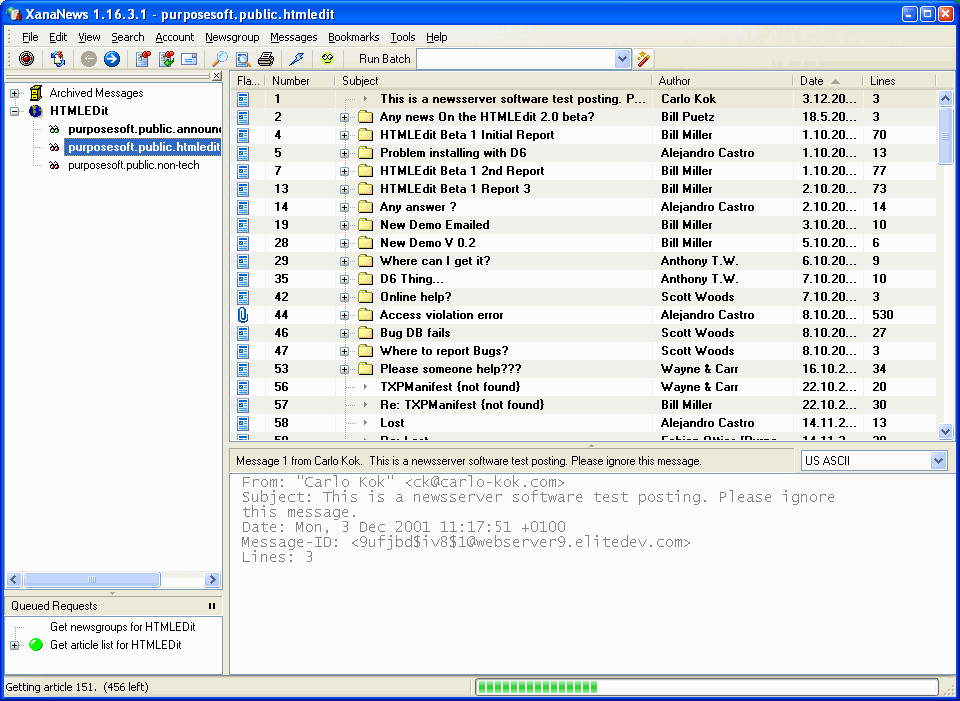Select the purposesoft.public.non-tech newsgroup
This screenshot has height=701, width=960.
(x=133, y=165)
